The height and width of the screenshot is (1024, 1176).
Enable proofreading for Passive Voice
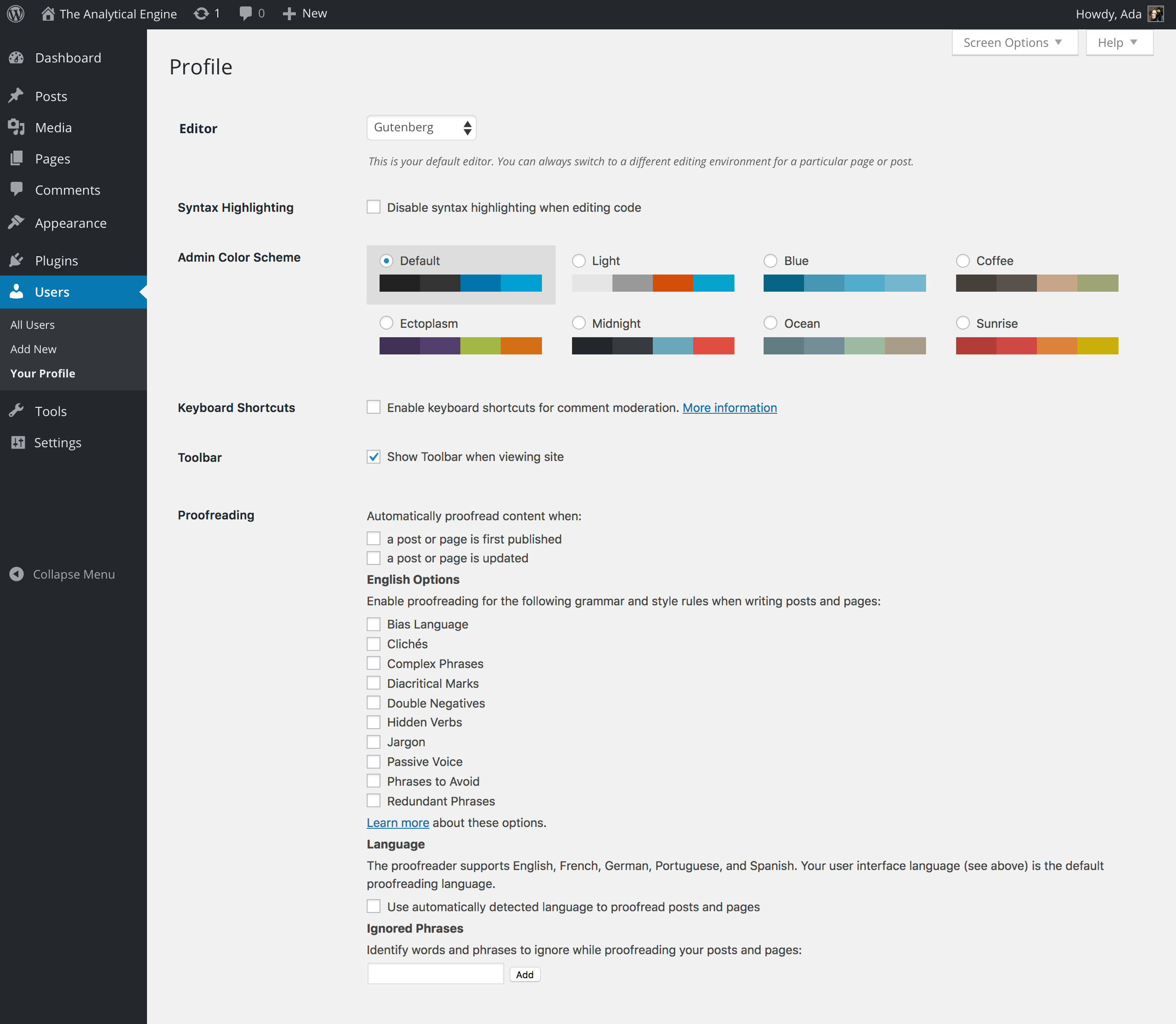(374, 761)
